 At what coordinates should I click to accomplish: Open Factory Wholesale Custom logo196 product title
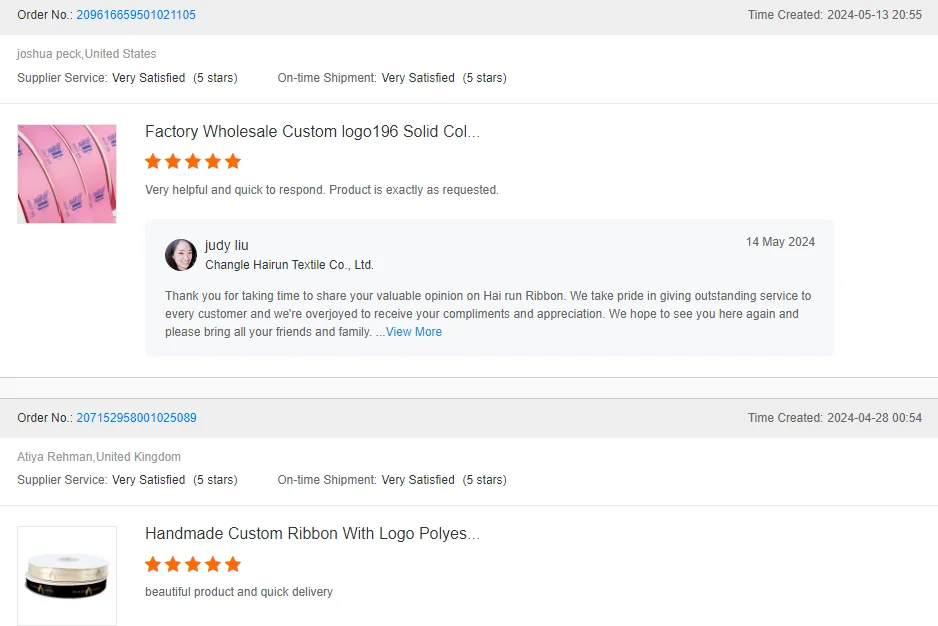[312, 132]
